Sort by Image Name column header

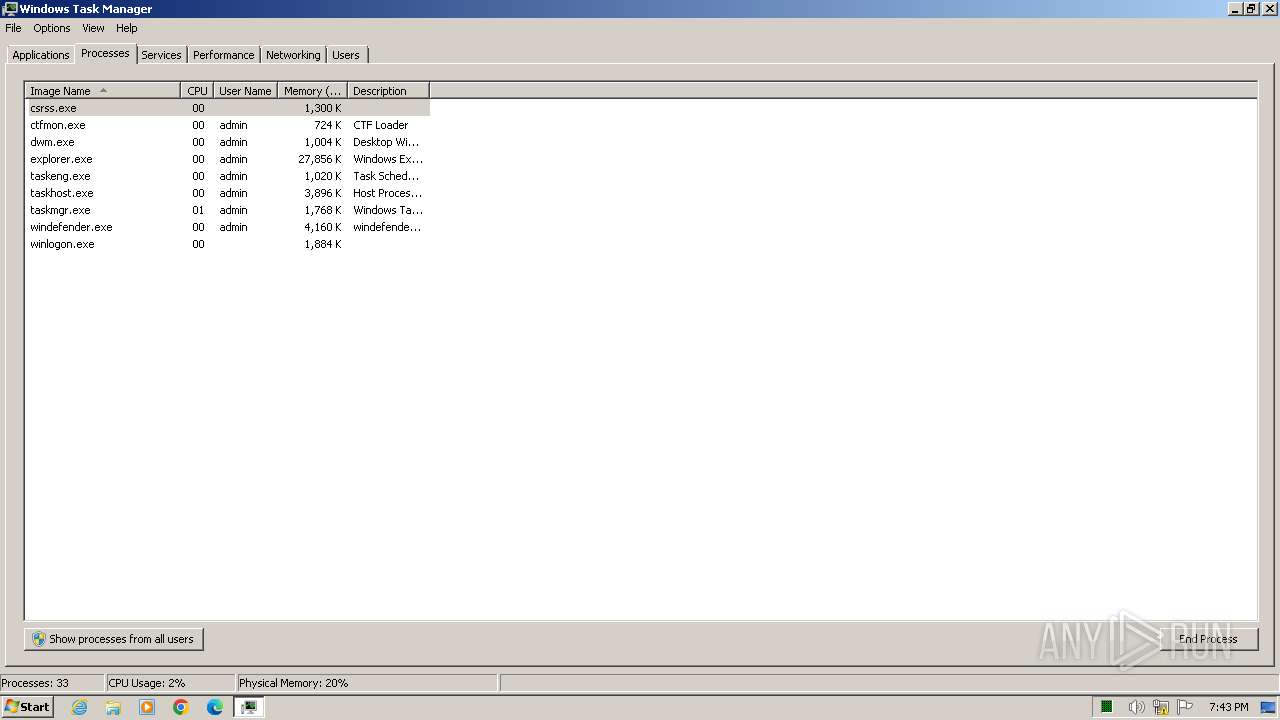pos(103,91)
